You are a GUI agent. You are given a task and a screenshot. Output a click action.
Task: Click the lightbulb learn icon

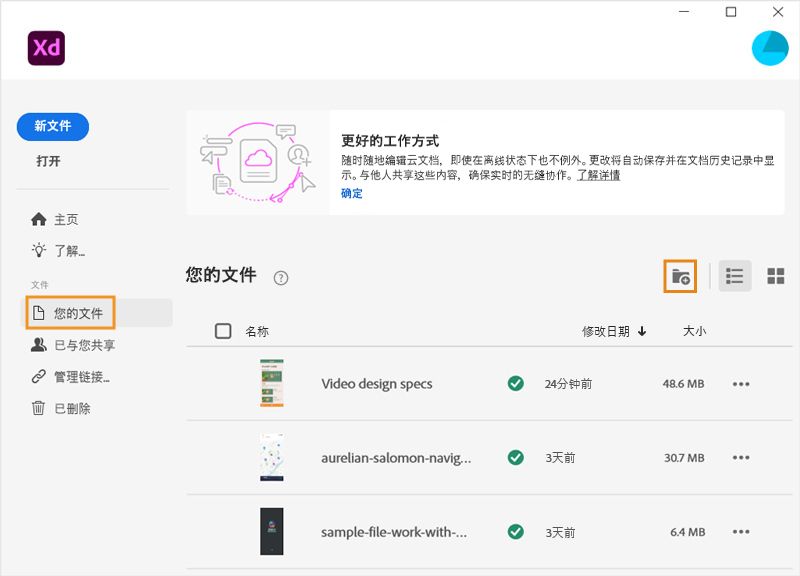[x=39, y=250]
